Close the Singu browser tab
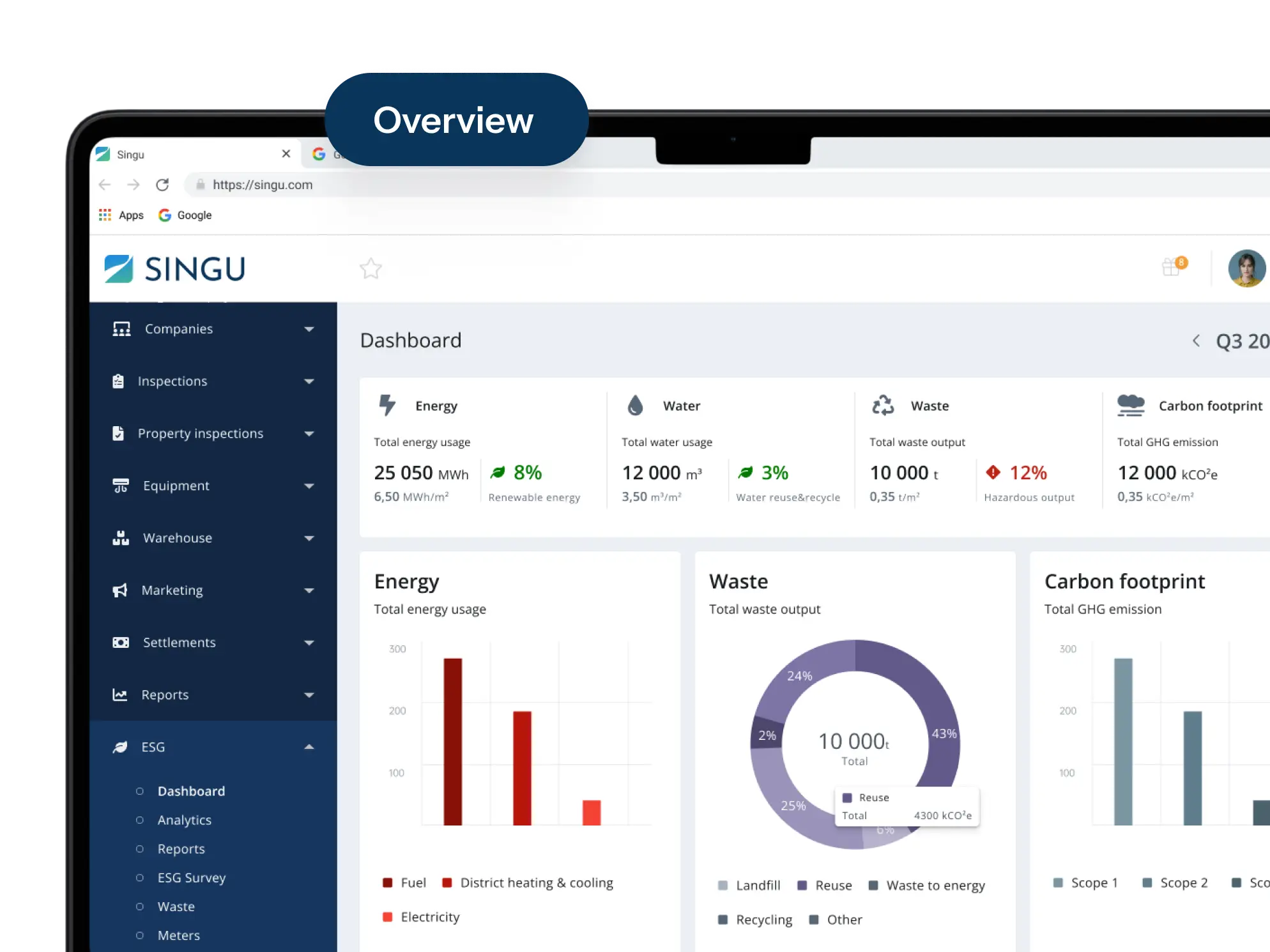 tap(286, 154)
